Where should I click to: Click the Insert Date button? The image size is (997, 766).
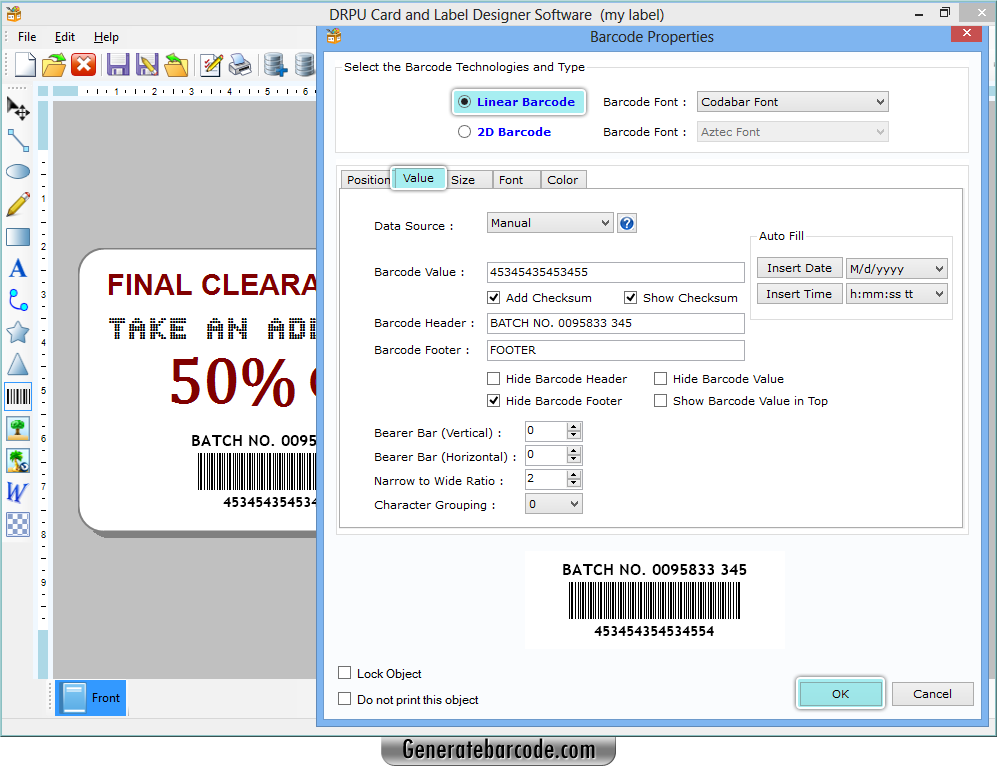pos(799,268)
